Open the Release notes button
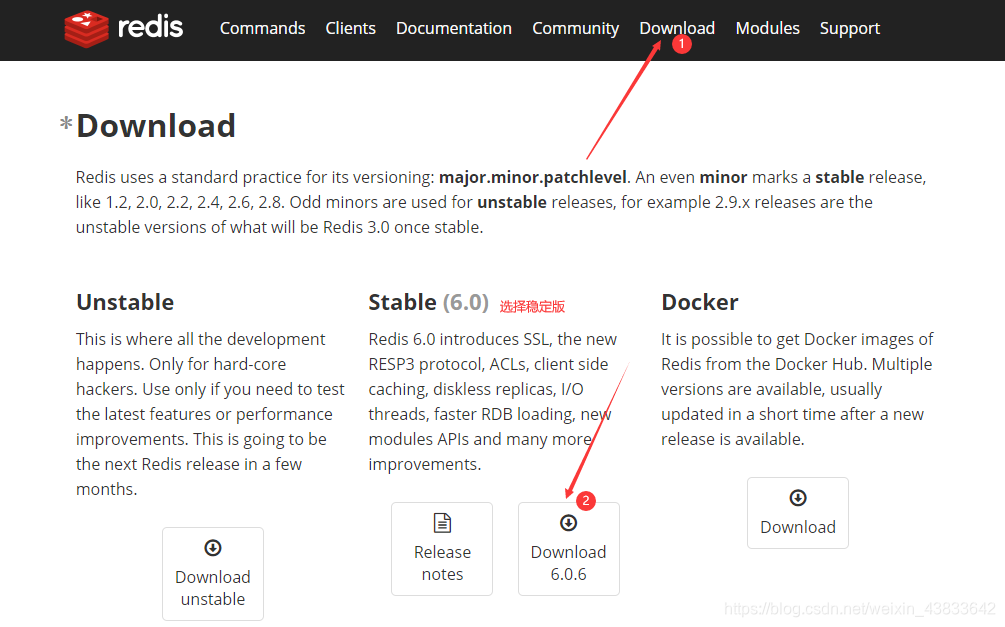The image size is (1005, 627). click(x=442, y=549)
